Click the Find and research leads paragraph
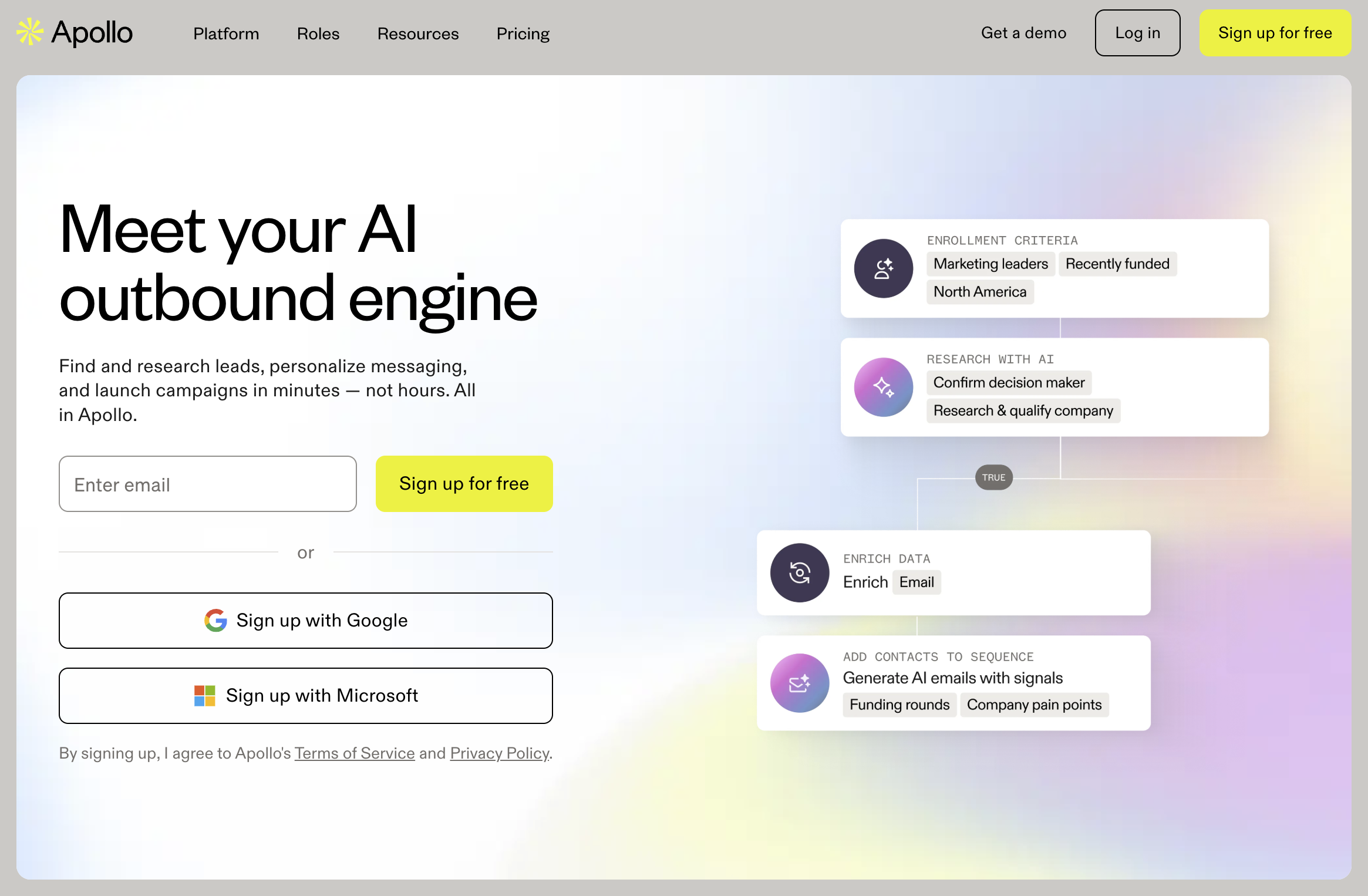 point(267,390)
